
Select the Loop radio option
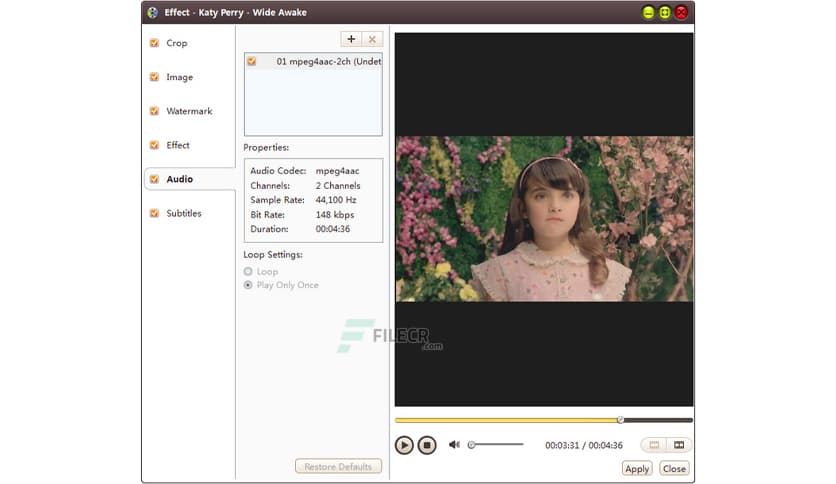[x=248, y=271]
